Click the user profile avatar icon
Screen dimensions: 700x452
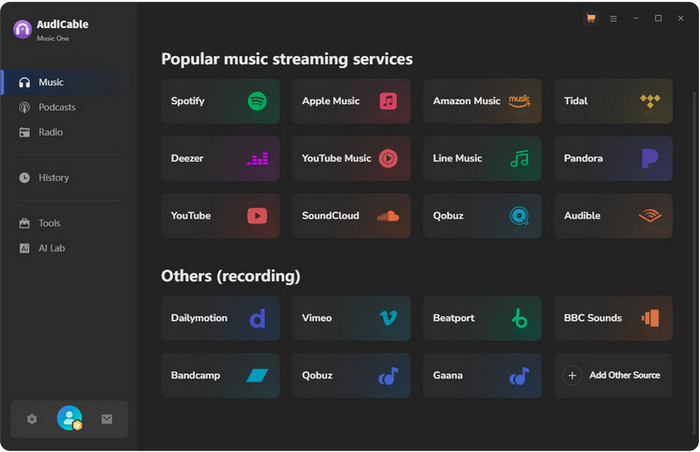(x=70, y=418)
